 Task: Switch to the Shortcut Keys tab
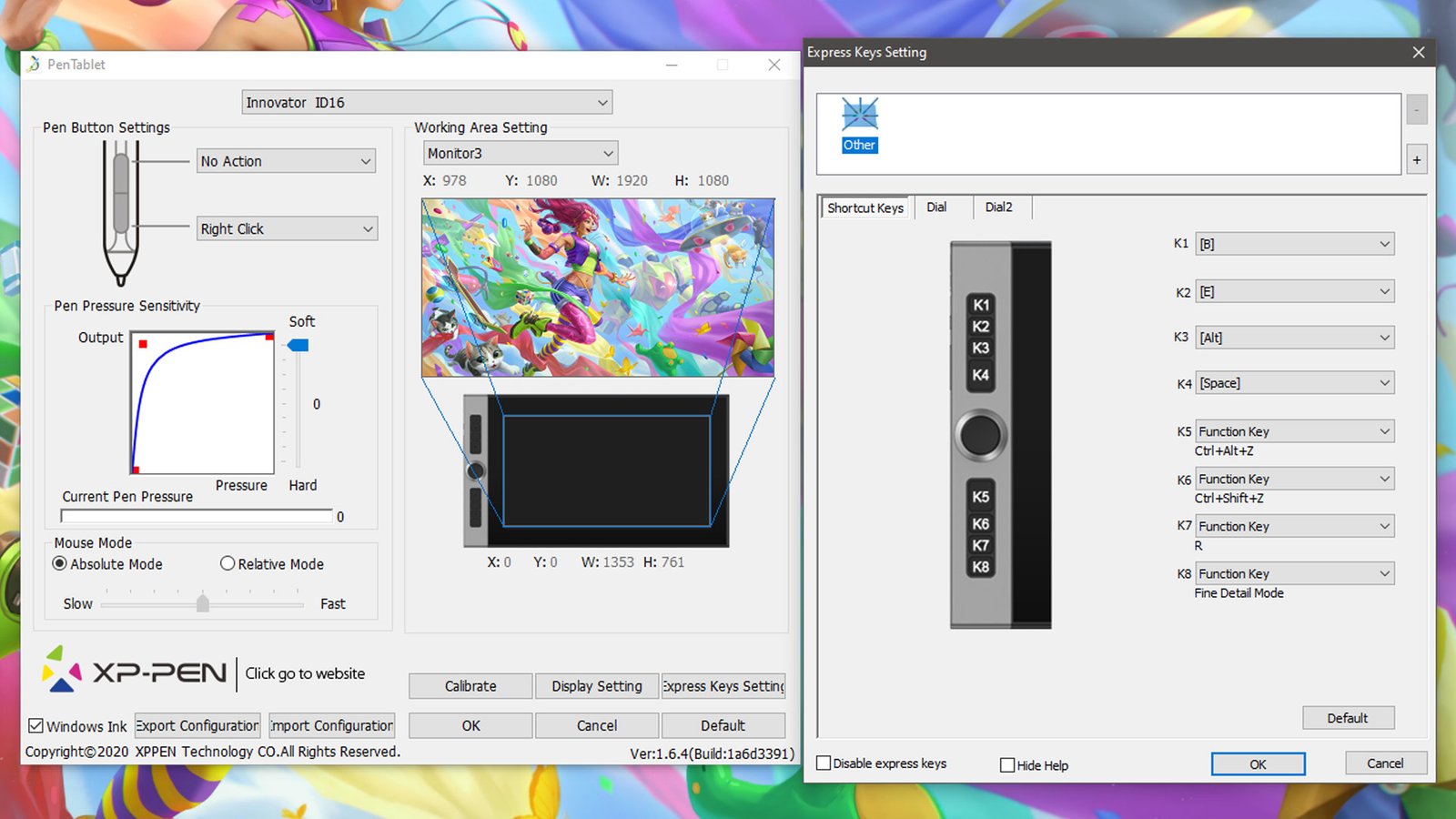click(865, 207)
